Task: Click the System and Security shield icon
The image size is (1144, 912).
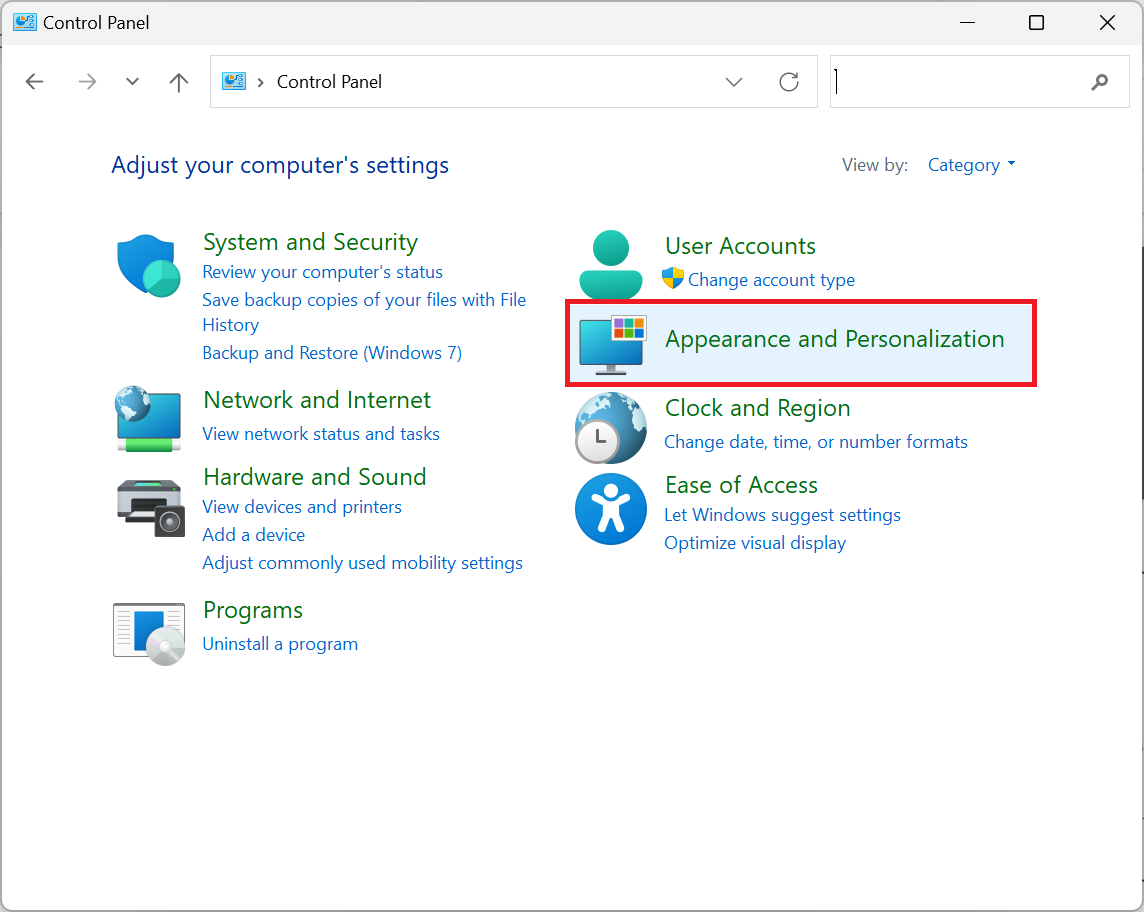Action: coord(149,266)
